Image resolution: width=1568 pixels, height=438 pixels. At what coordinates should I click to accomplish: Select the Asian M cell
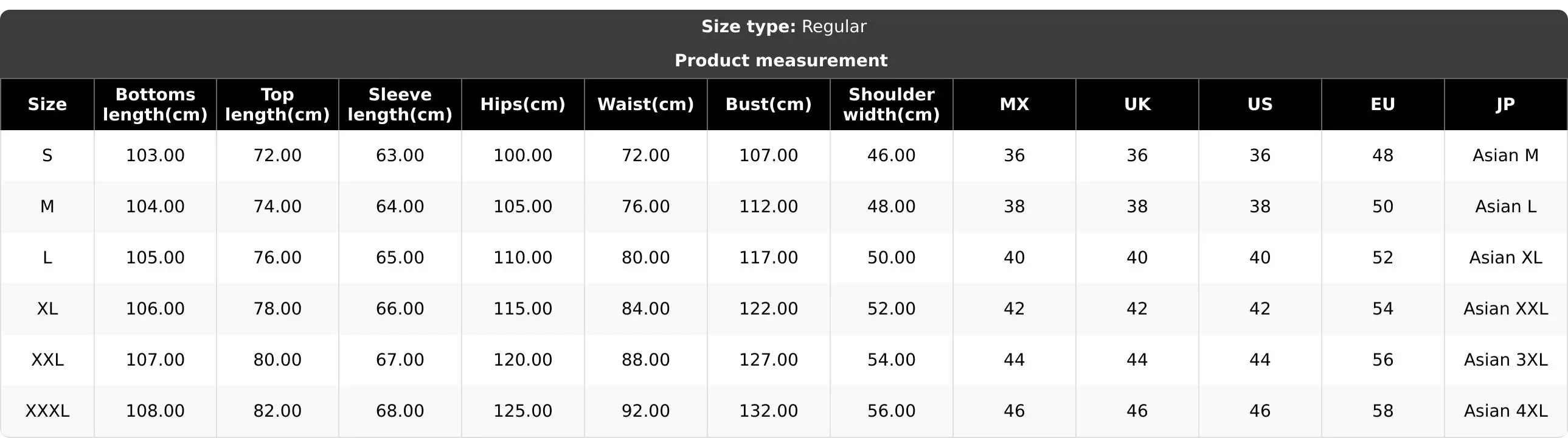[1506, 155]
